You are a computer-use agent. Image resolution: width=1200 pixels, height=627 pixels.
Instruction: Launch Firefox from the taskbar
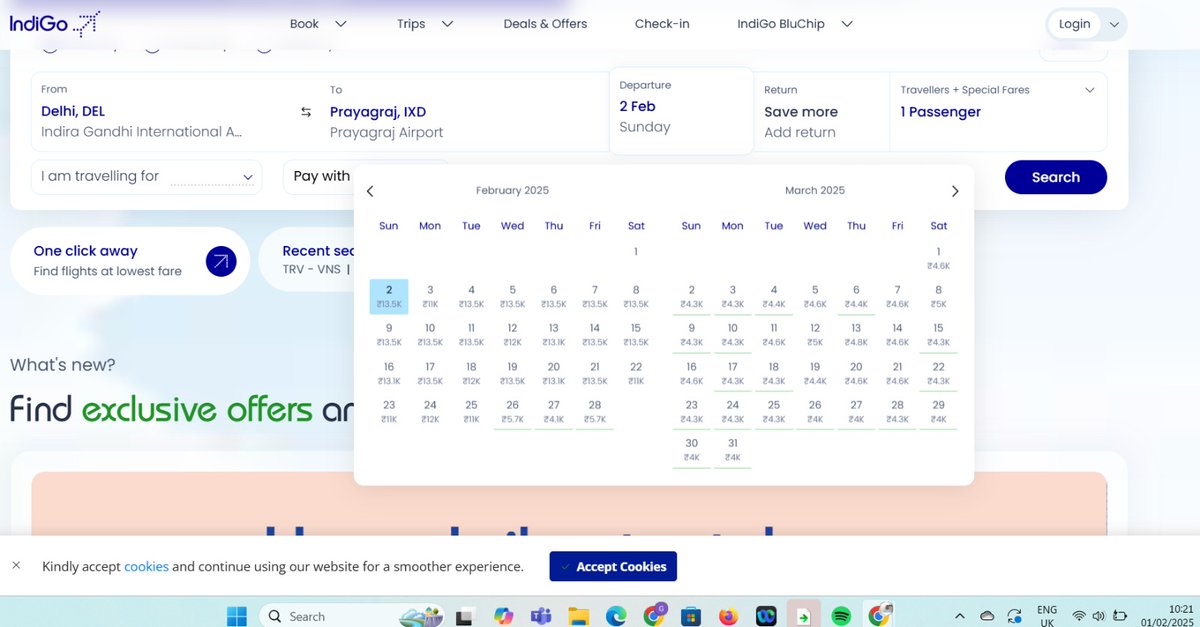pyautogui.click(x=728, y=616)
